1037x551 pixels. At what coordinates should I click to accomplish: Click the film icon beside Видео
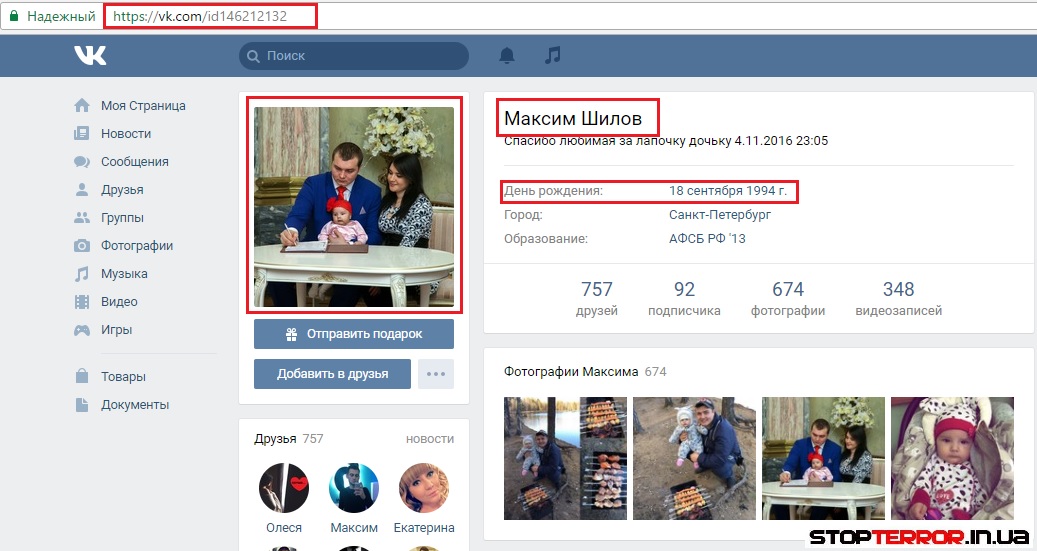82,302
